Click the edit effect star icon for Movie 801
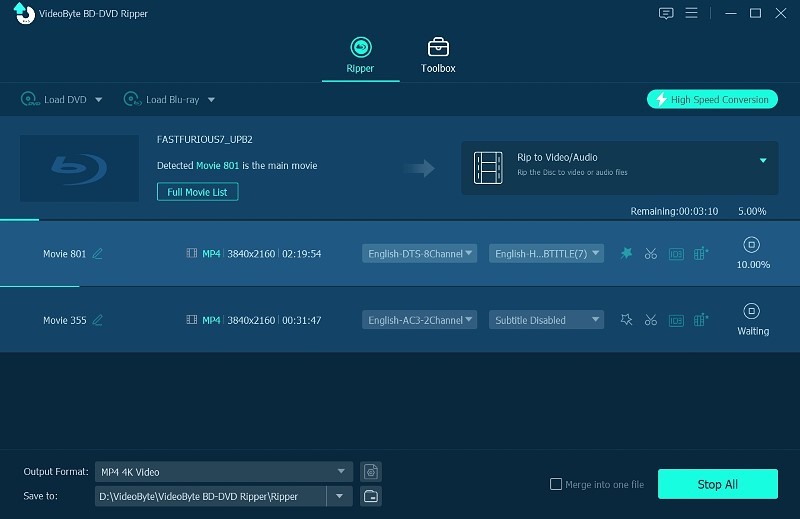This screenshot has height=519, width=800. [x=626, y=254]
